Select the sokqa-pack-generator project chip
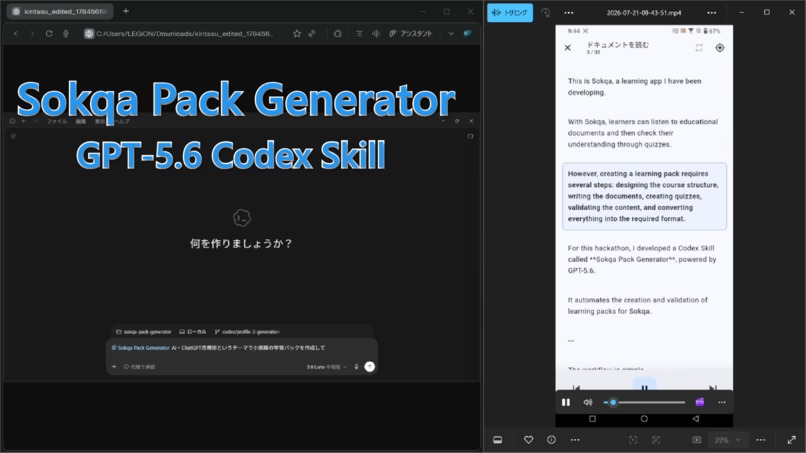This screenshot has height=453, width=806. tap(144, 332)
